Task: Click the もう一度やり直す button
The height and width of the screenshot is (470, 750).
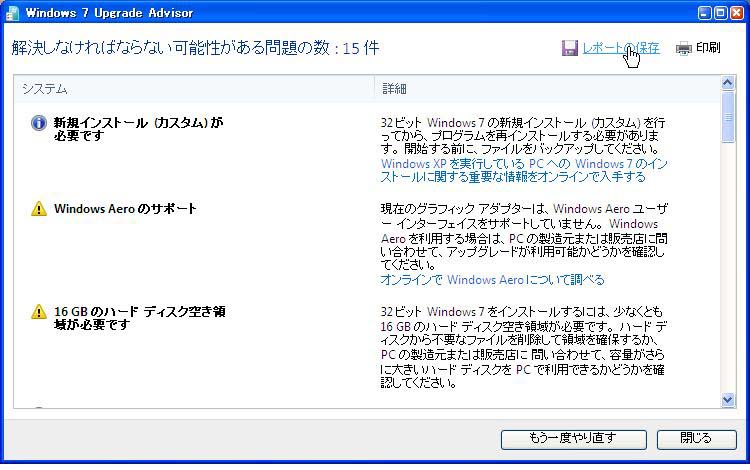Action: point(574,439)
